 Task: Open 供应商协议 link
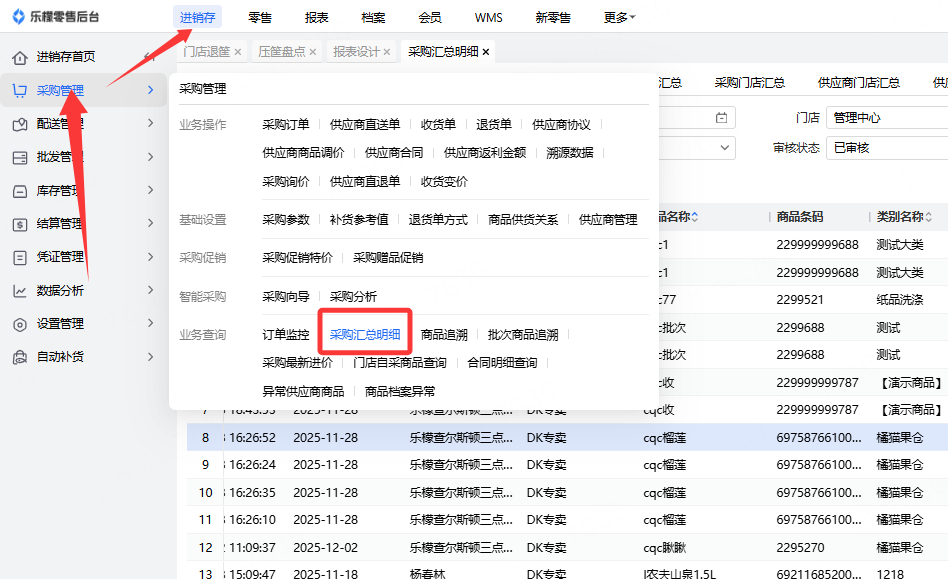(x=561, y=125)
